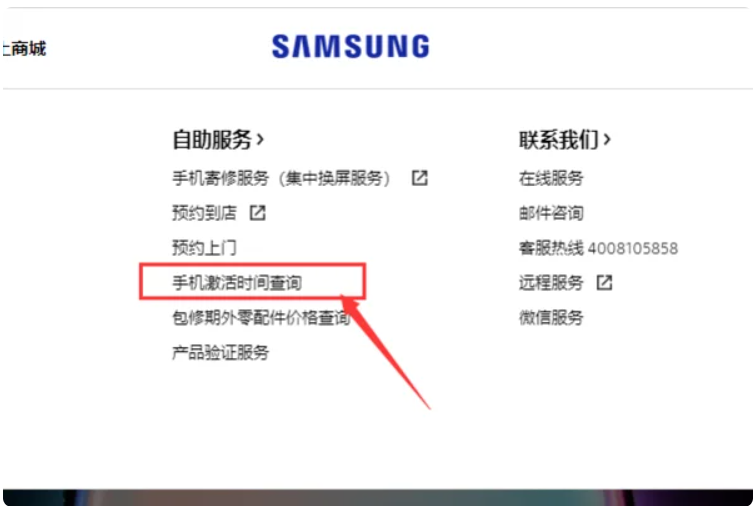Open 手机寄修服务 (集中换屏服务) link
Viewport: 753px width, 506px height.
[x=281, y=178]
